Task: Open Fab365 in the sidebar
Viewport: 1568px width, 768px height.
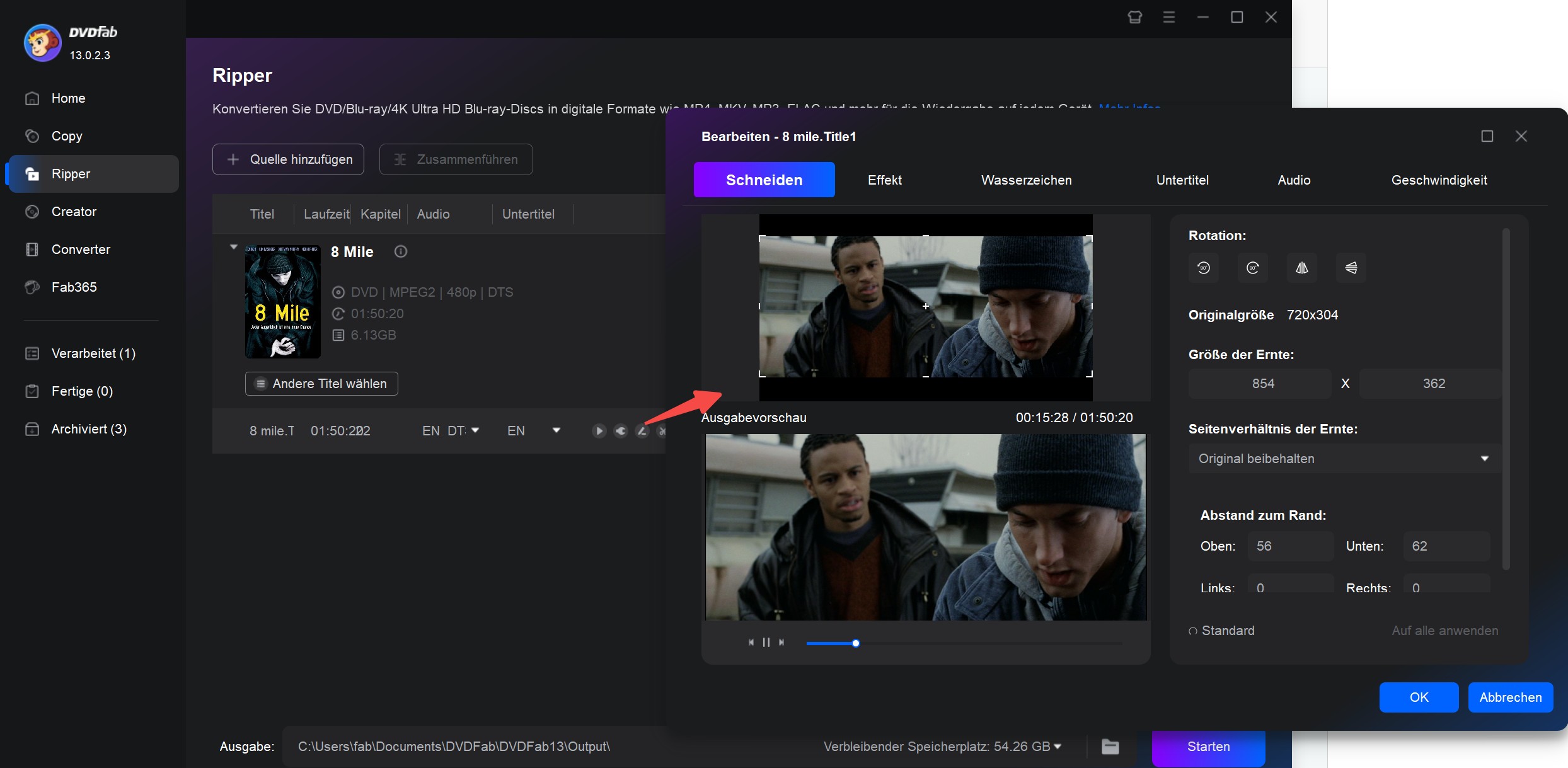Action: point(93,287)
